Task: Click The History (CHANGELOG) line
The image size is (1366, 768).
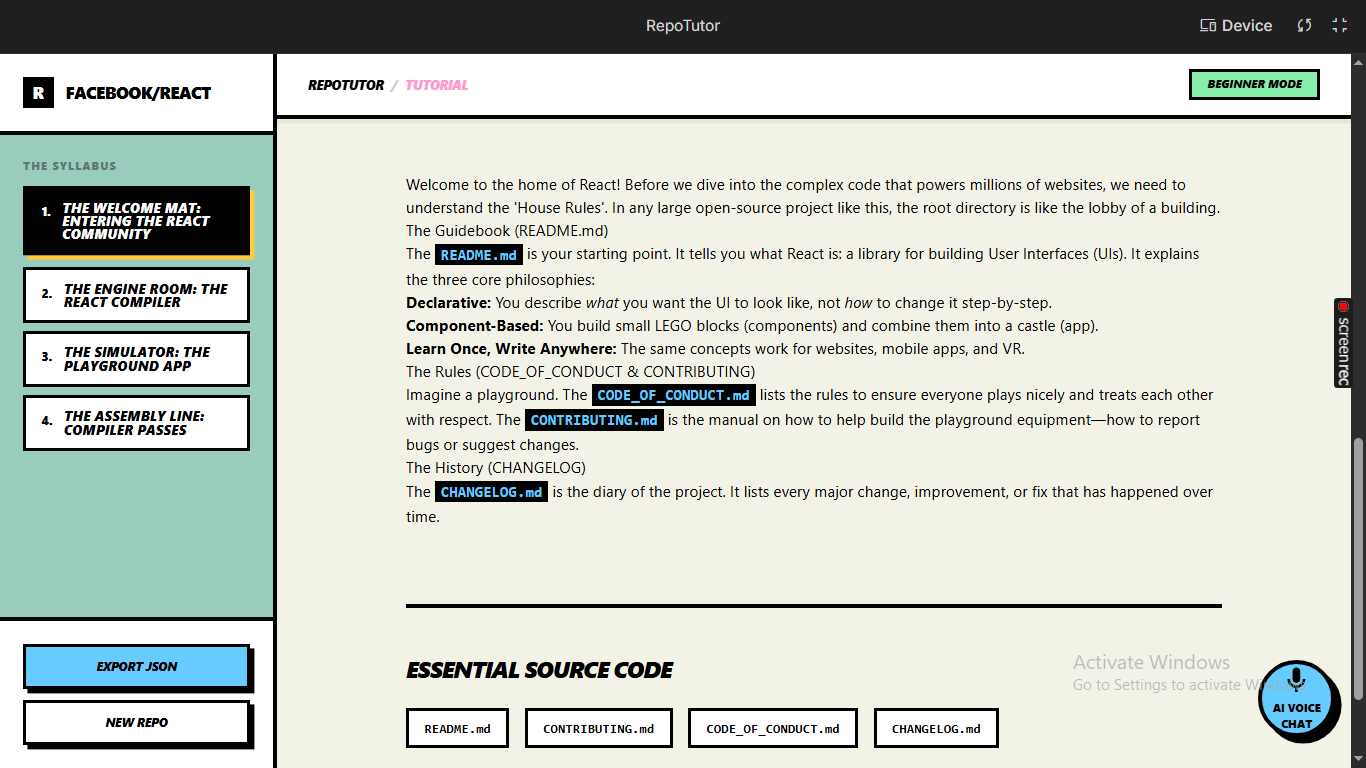Action: click(x=496, y=468)
